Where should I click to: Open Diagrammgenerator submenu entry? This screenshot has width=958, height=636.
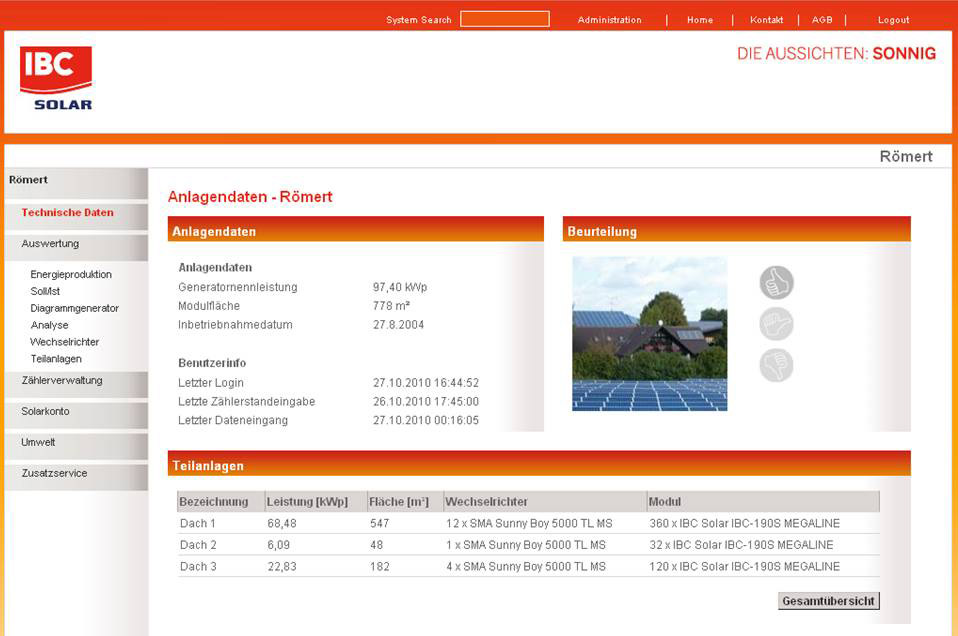pyautogui.click(x=75, y=308)
